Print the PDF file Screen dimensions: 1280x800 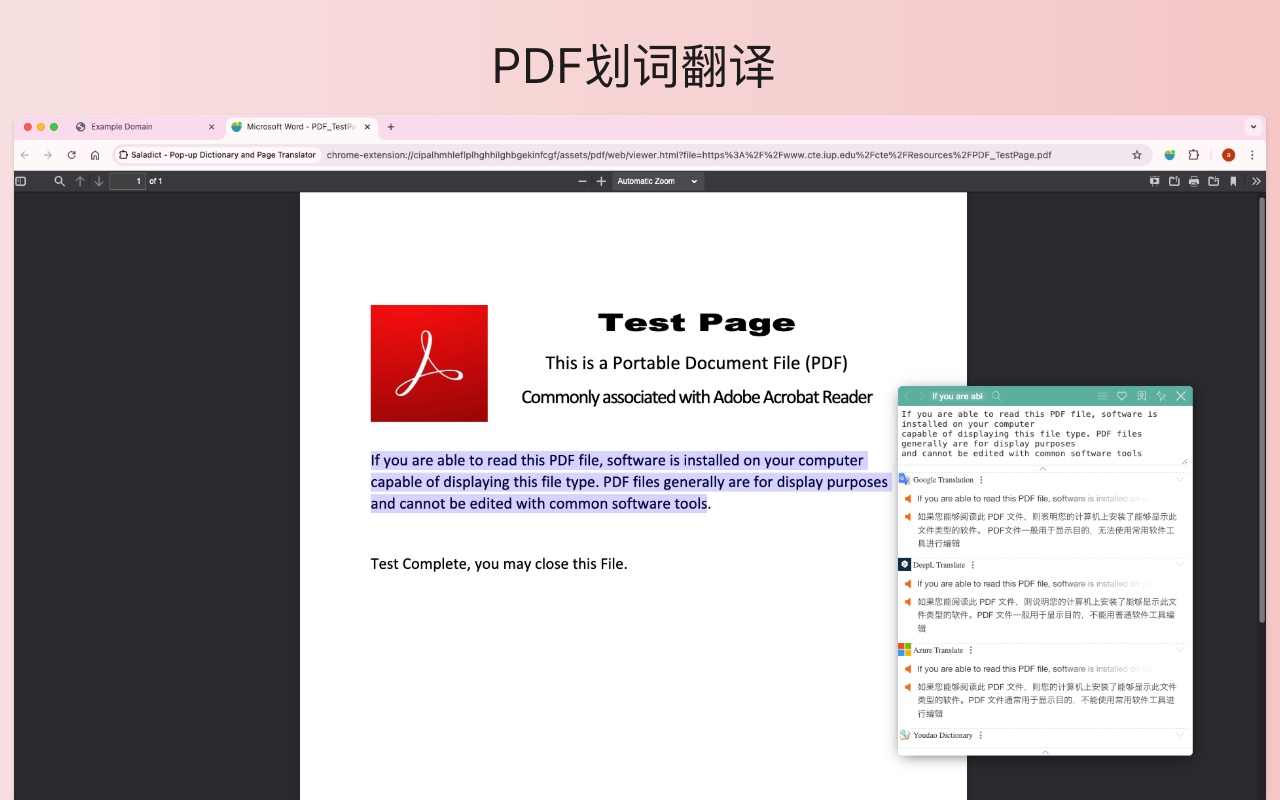(x=1194, y=181)
